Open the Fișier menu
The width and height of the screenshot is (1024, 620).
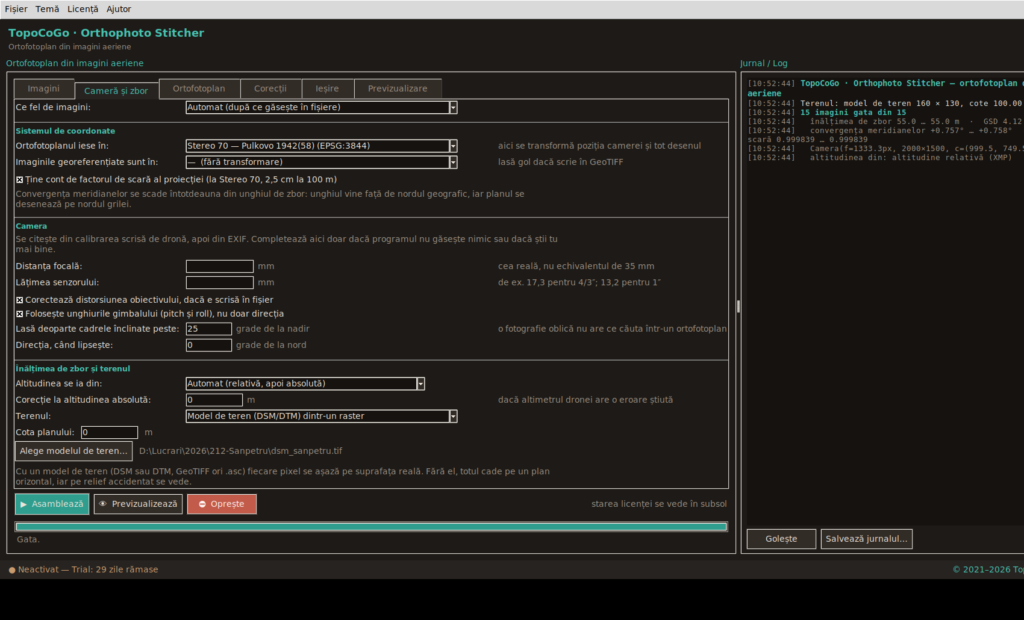16,9
